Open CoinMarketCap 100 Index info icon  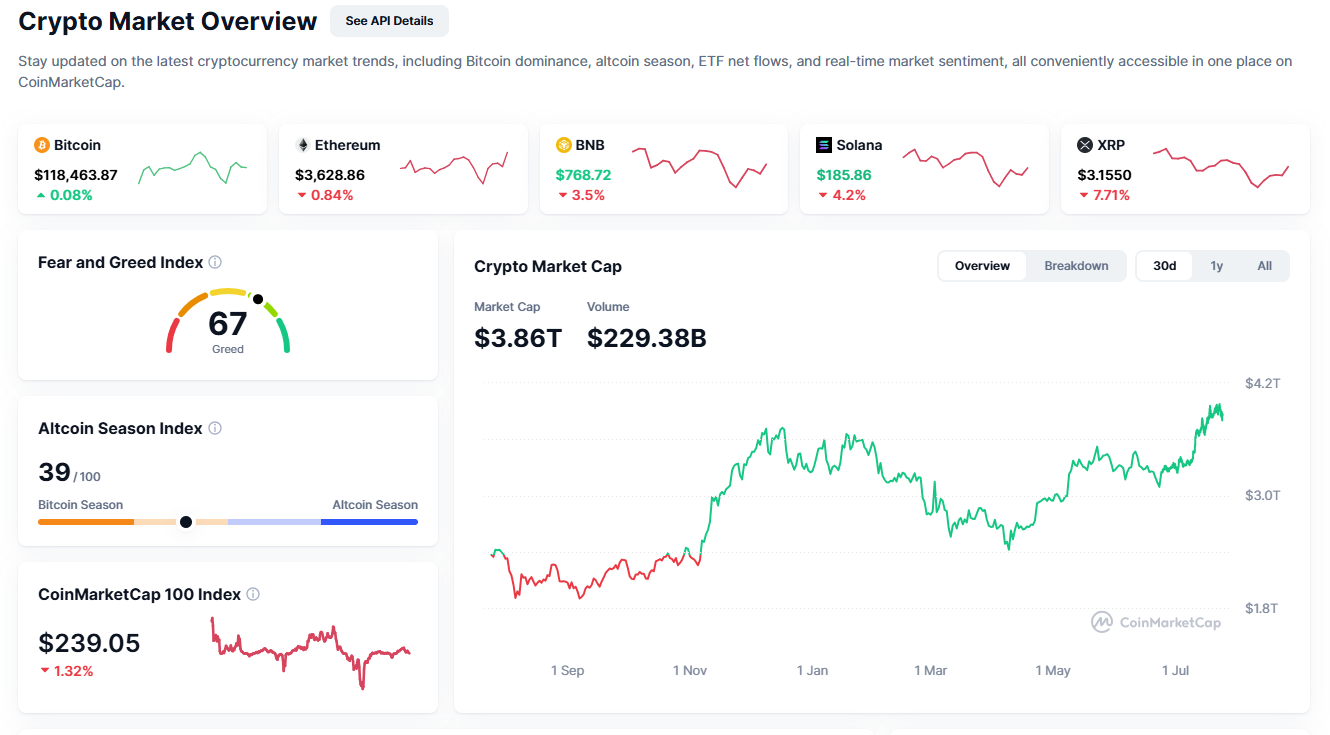tap(253, 594)
